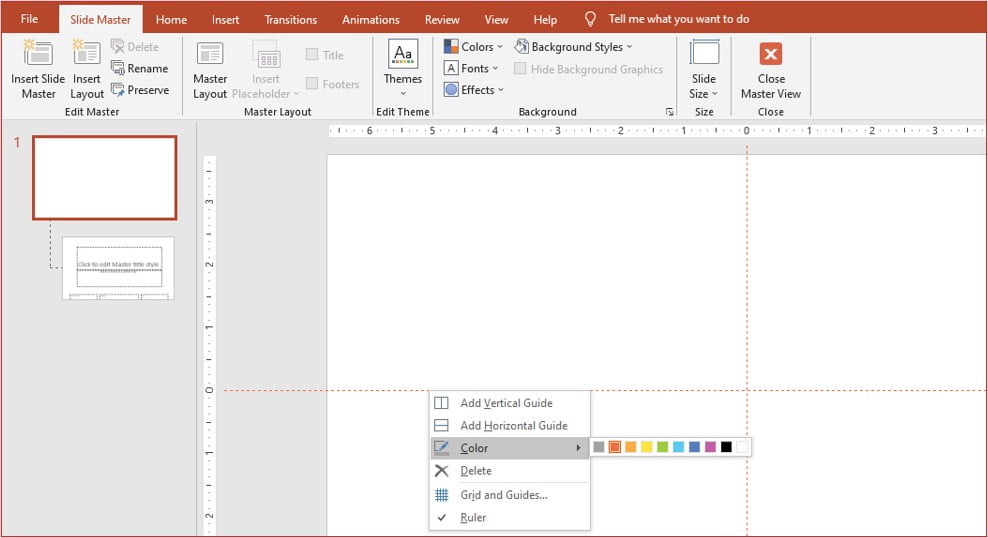Click the Add Horizontal Guide icon
988x538 pixels.
442,426
